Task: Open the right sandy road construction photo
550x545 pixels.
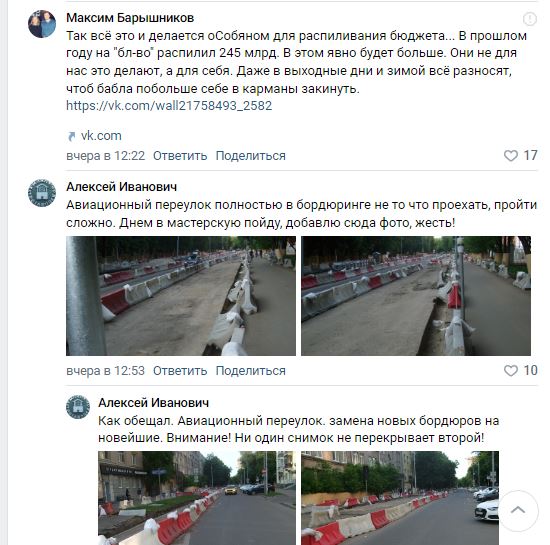Action: 416,296
